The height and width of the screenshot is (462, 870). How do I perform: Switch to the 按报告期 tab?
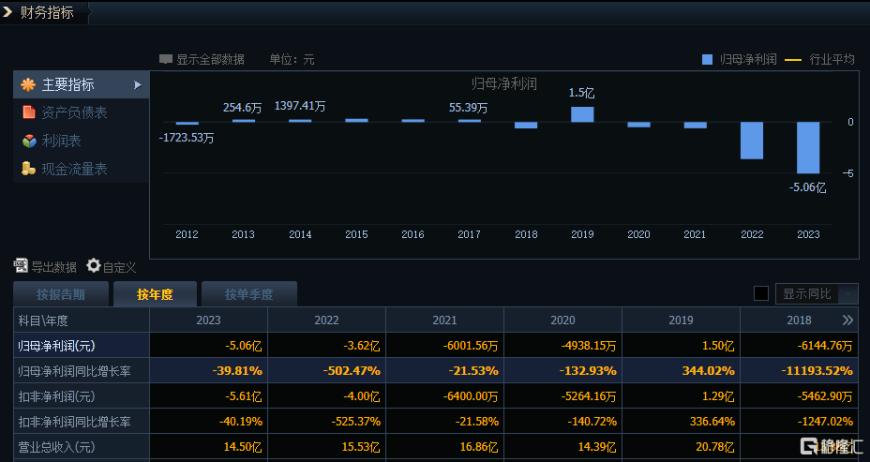(60, 294)
